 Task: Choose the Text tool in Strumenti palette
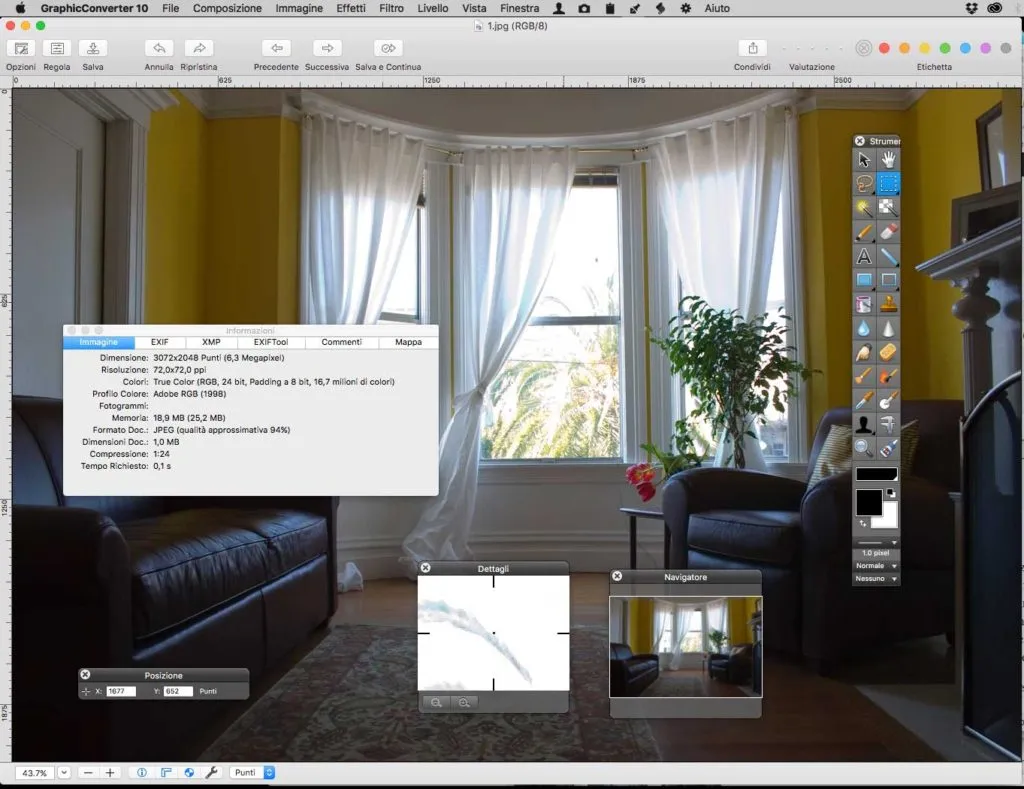(864, 256)
